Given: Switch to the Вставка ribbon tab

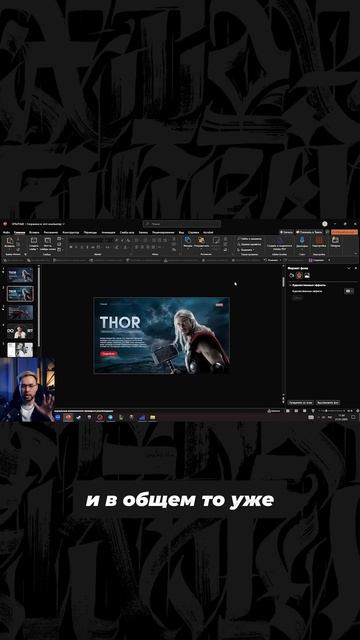Looking at the screenshot, I should point(34,232).
